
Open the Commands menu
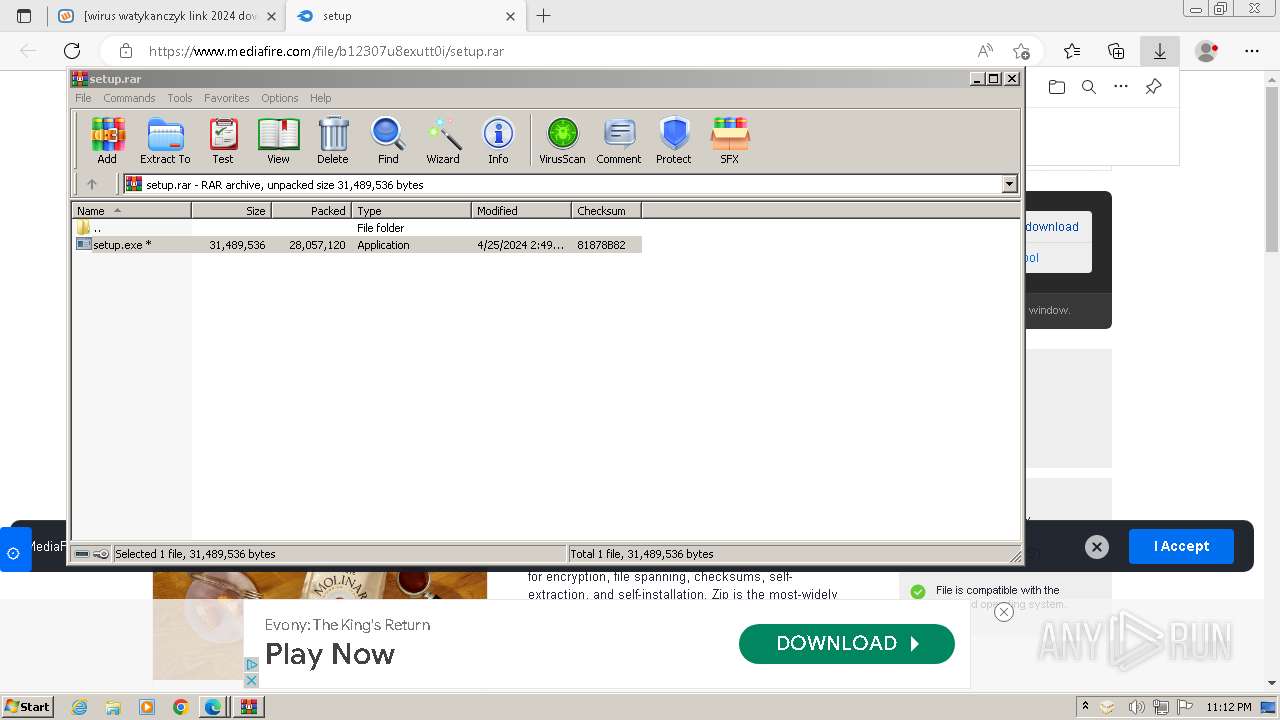pyautogui.click(x=129, y=98)
